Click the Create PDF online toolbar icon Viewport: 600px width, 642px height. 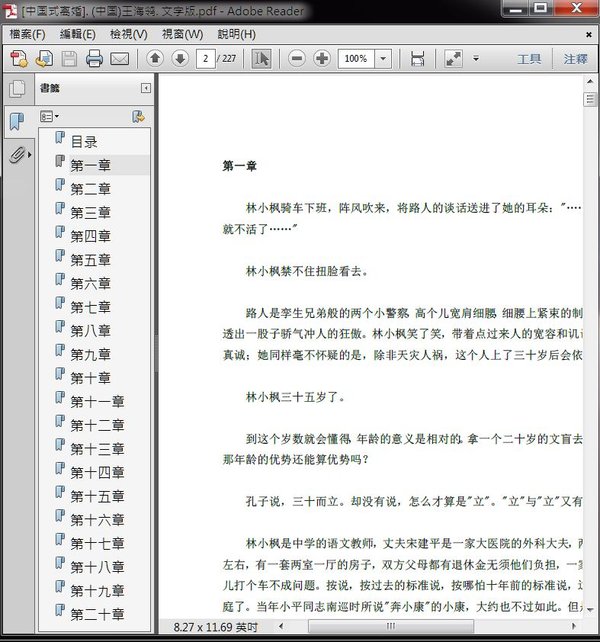coord(19,59)
